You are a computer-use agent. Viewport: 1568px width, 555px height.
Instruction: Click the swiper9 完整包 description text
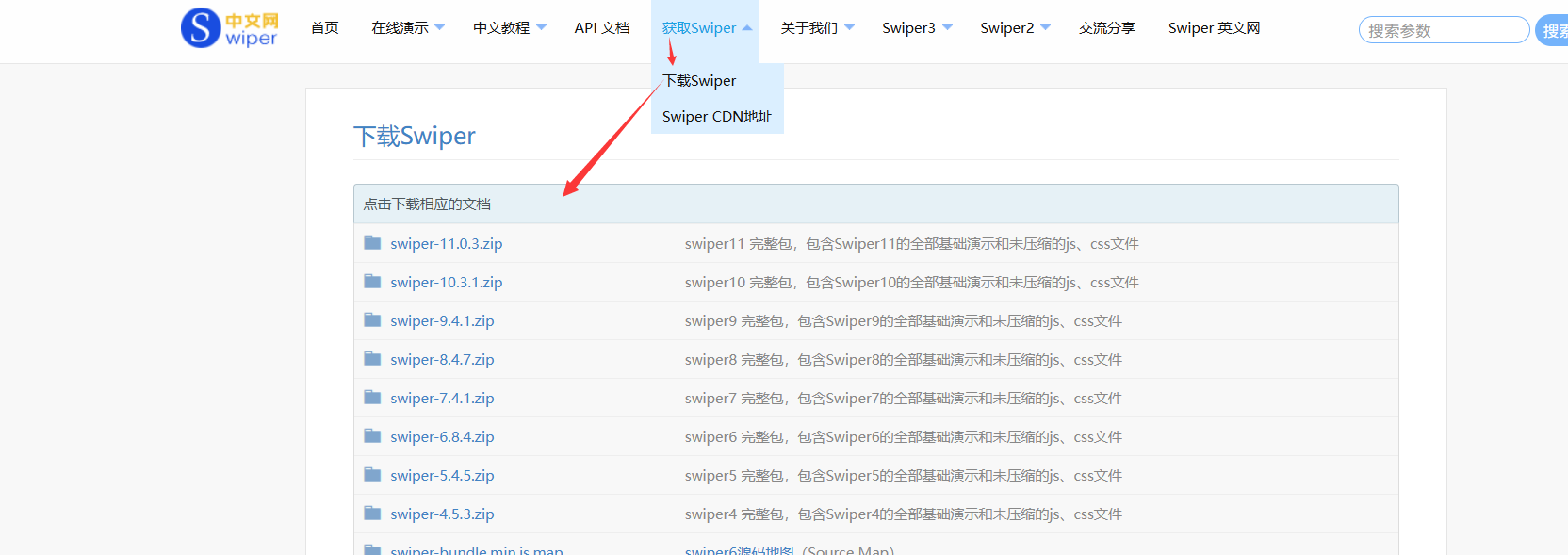[x=903, y=321]
